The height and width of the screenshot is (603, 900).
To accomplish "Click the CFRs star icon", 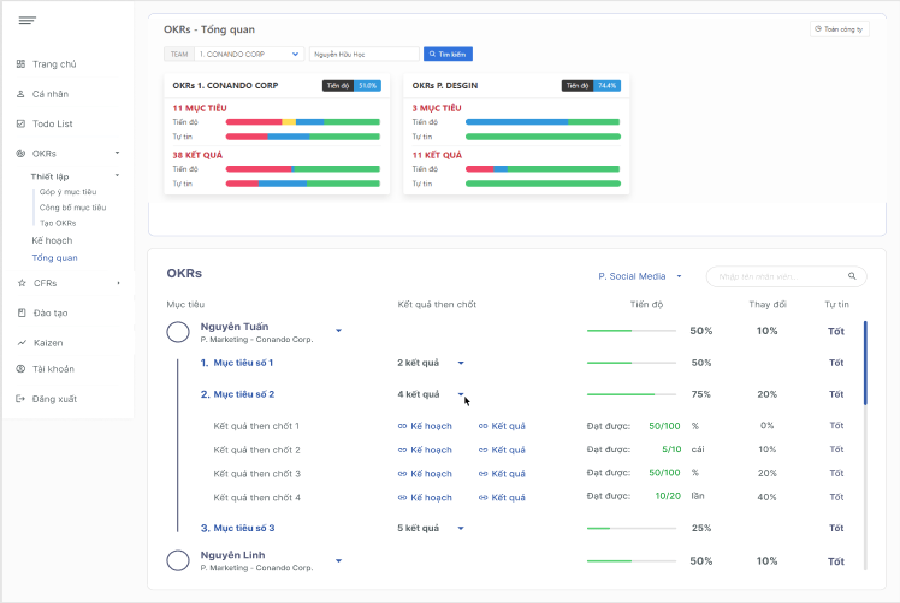I will [21, 283].
